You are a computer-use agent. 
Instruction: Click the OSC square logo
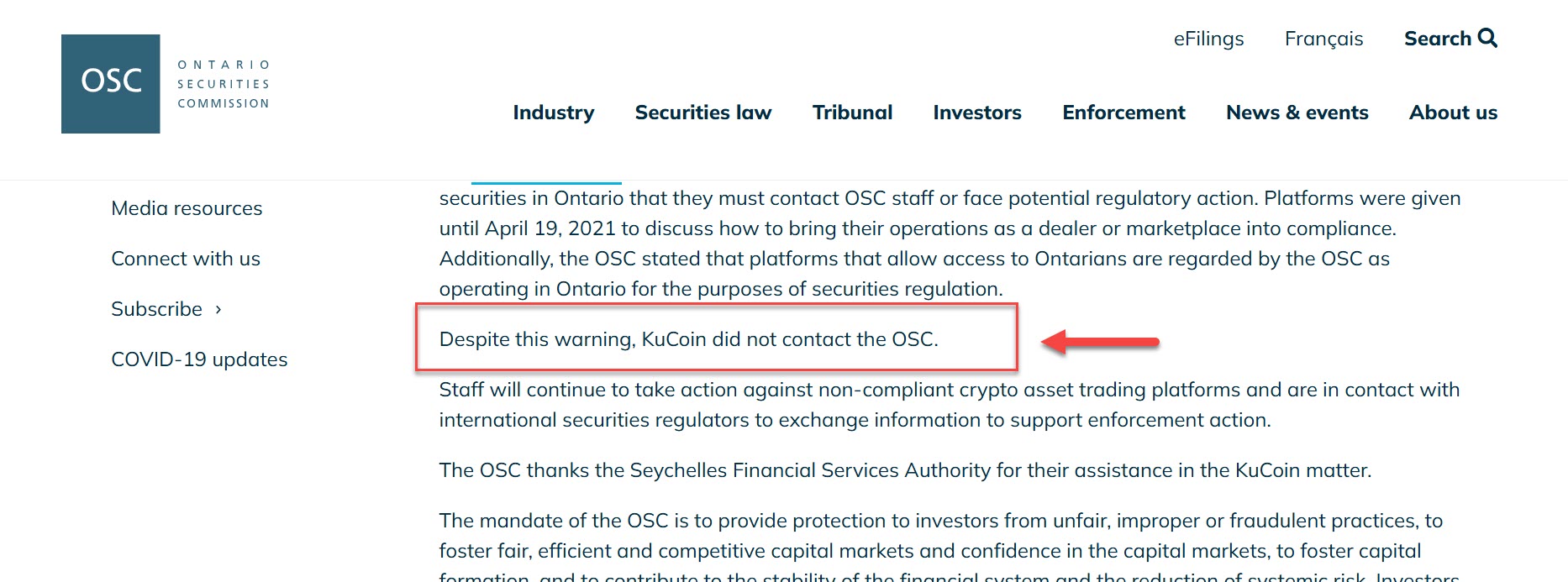110,83
